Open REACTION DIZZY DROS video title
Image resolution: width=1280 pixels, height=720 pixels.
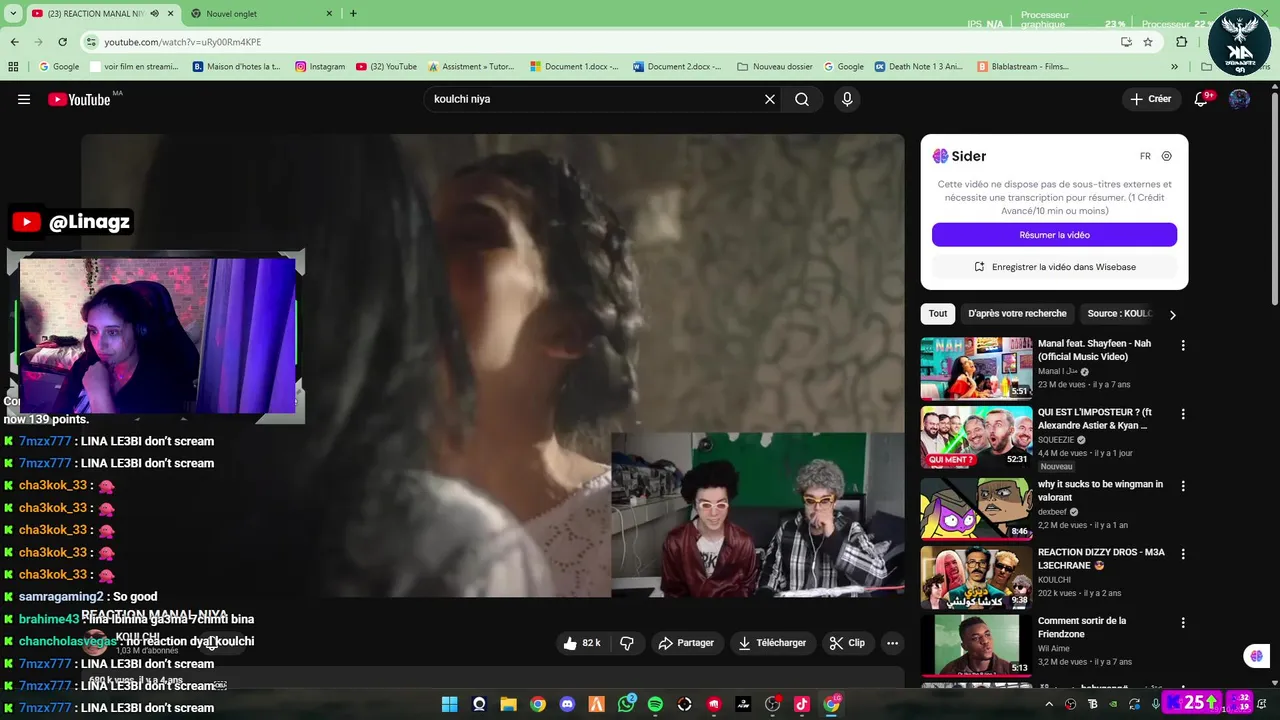[1101, 558]
